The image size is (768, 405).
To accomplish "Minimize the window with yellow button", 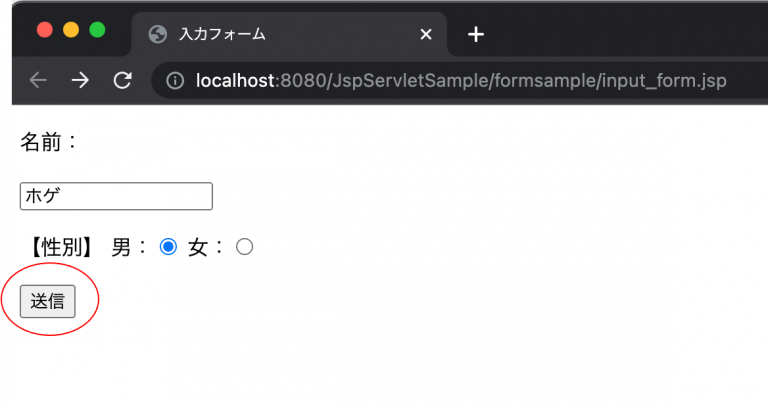I will pos(71,29).
